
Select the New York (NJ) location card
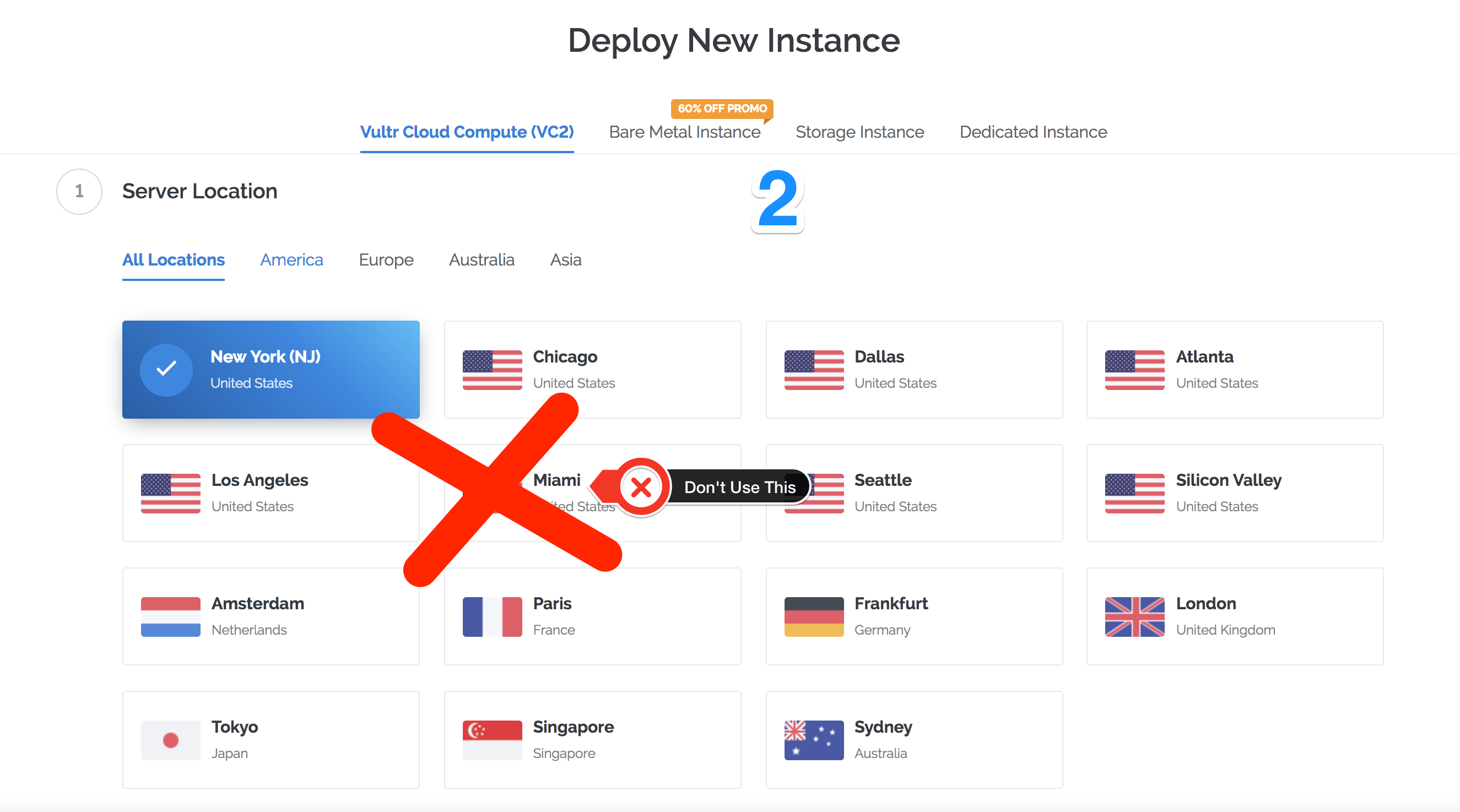pos(271,370)
